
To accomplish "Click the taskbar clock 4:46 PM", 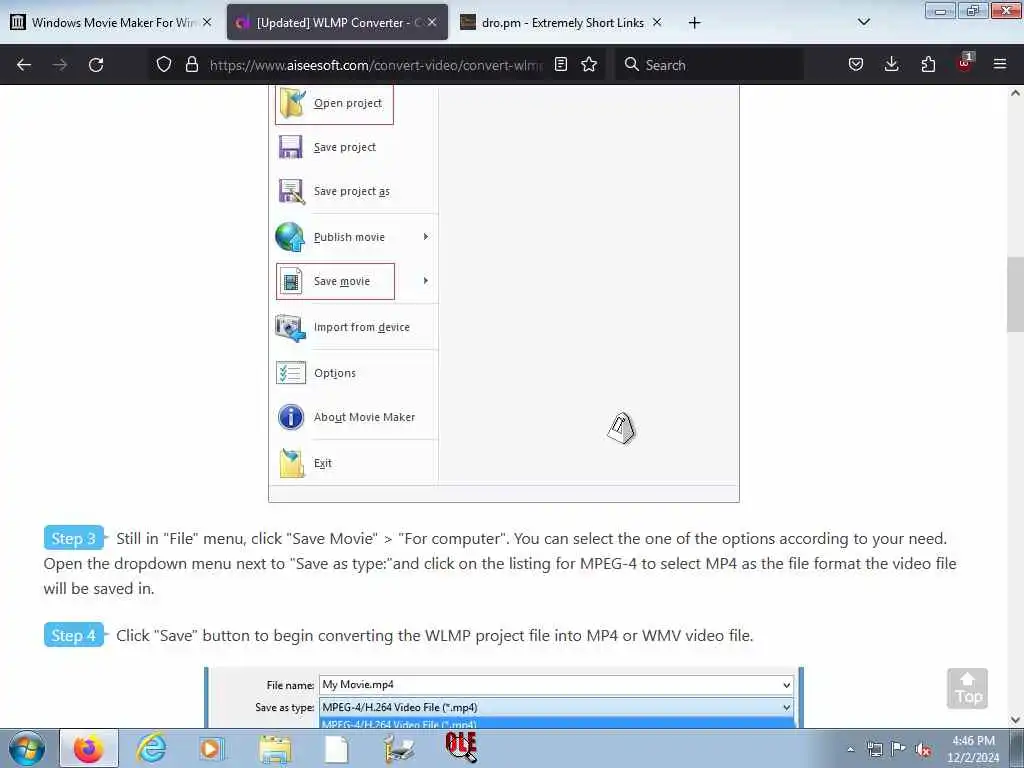I will (x=973, y=749).
